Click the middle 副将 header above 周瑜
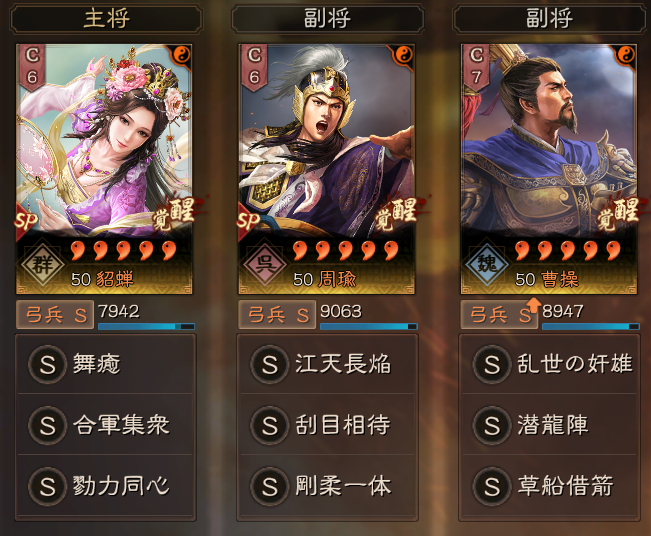The width and height of the screenshot is (651, 536). 328,19
